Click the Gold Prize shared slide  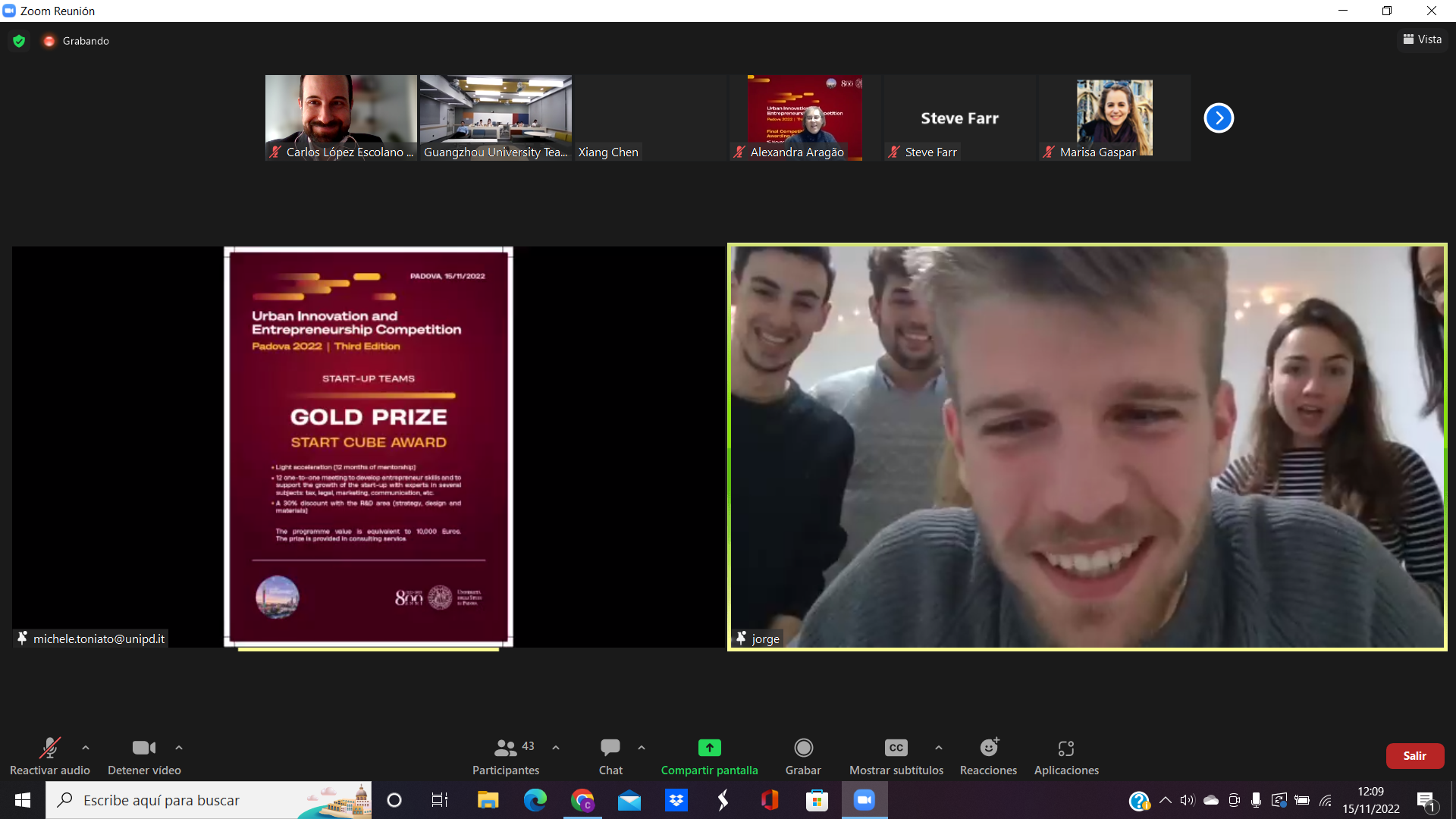coord(369,447)
